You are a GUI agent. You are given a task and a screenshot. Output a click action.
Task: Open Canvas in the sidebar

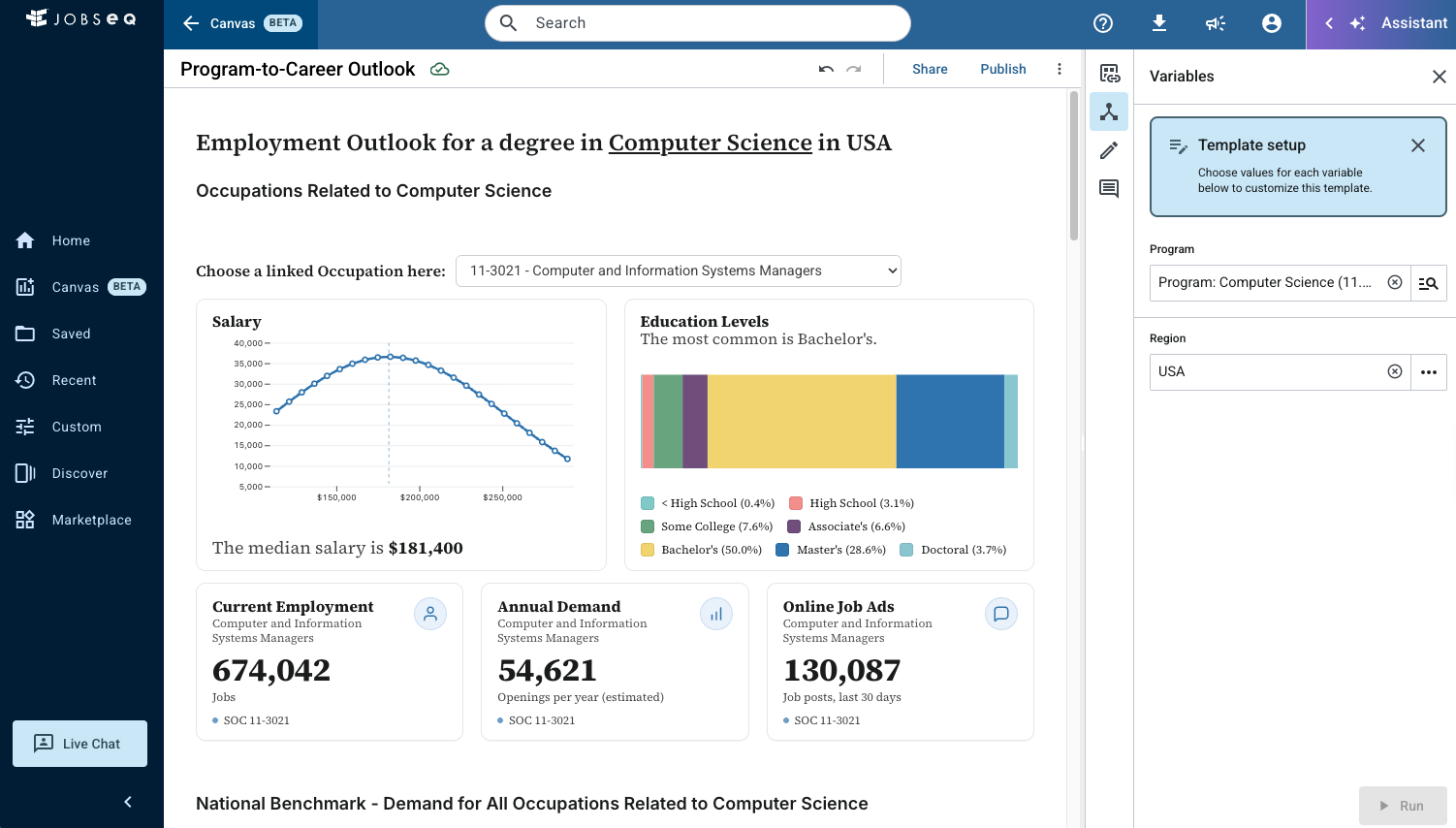point(81,287)
